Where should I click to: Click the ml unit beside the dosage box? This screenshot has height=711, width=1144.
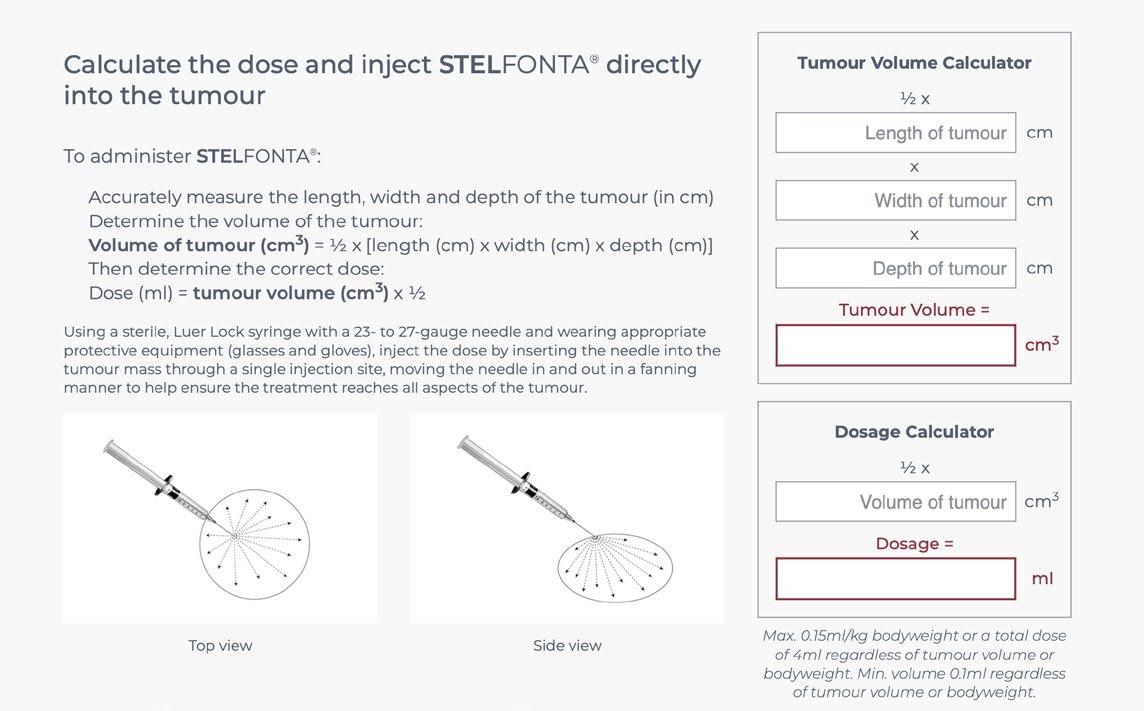(1042, 579)
